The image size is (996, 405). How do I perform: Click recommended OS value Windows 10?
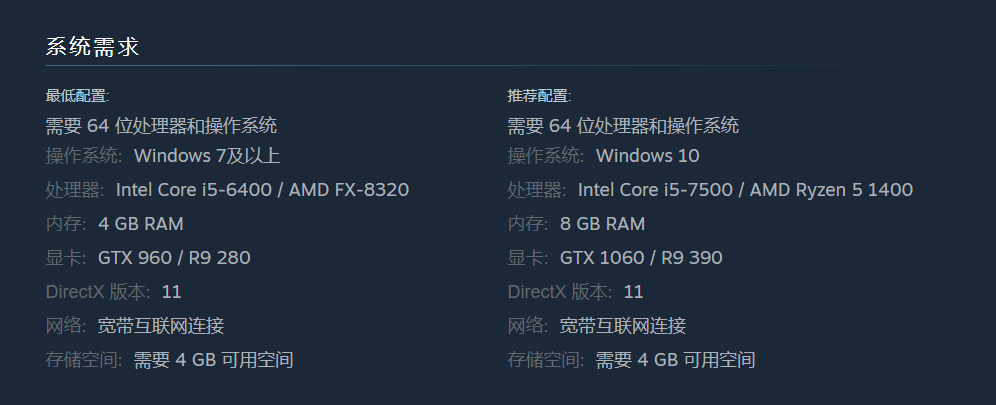coord(647,156)
